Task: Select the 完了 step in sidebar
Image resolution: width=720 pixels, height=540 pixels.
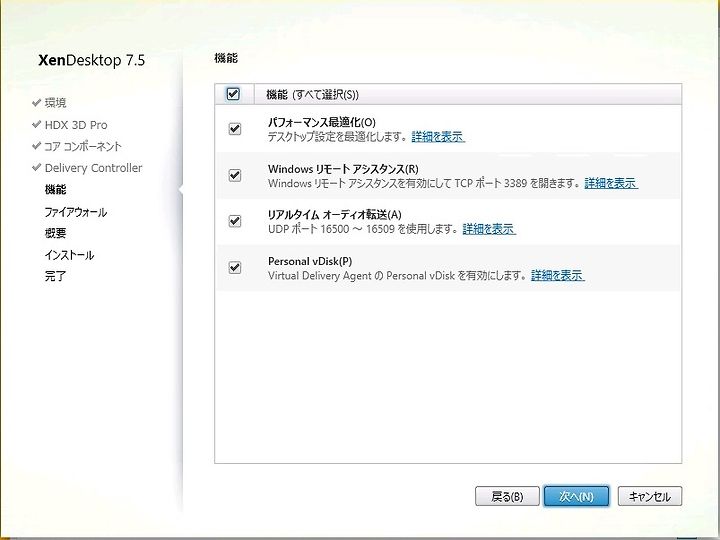Action: tap(56, 276)
